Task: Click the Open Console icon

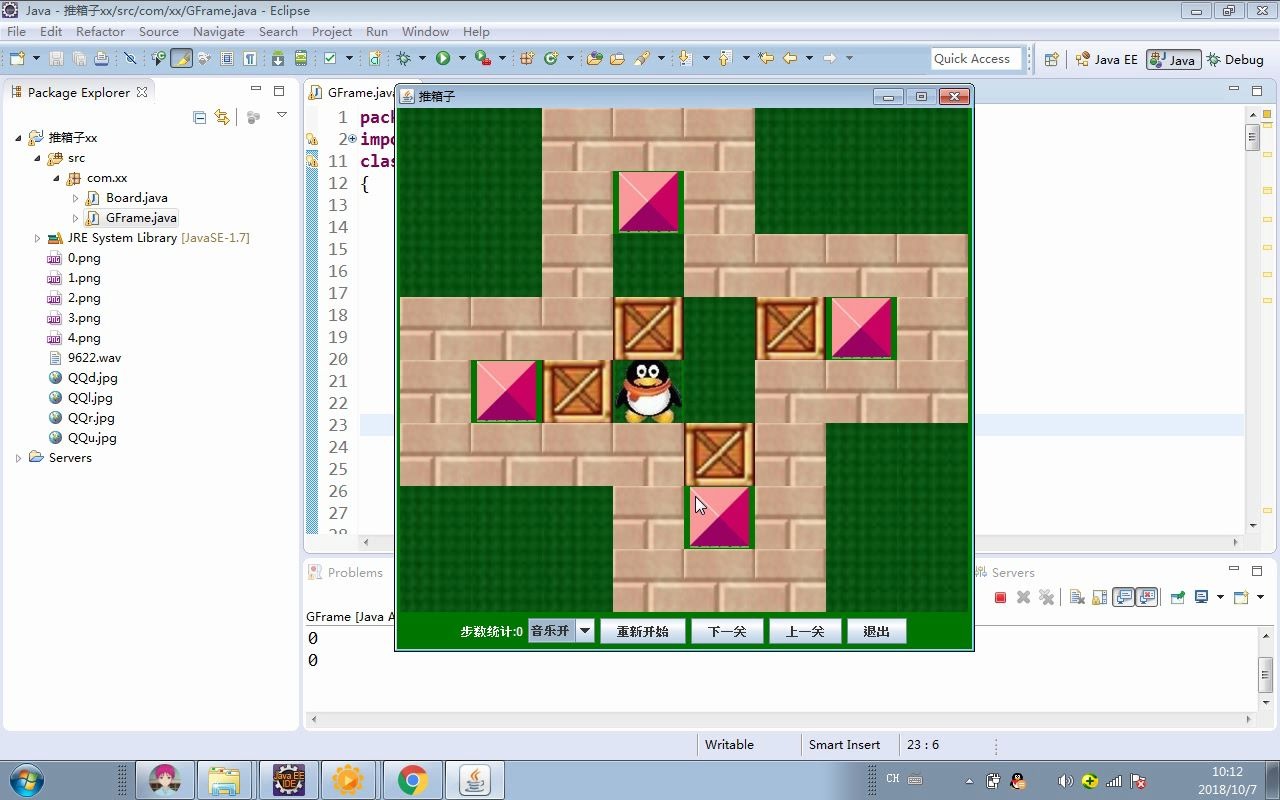Action: tap(1241, 597)
